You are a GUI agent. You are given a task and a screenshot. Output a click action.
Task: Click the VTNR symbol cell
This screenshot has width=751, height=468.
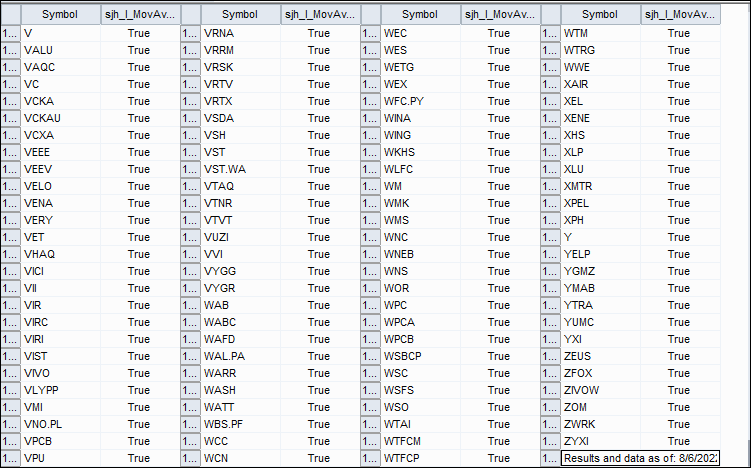[x=240, y=203]
